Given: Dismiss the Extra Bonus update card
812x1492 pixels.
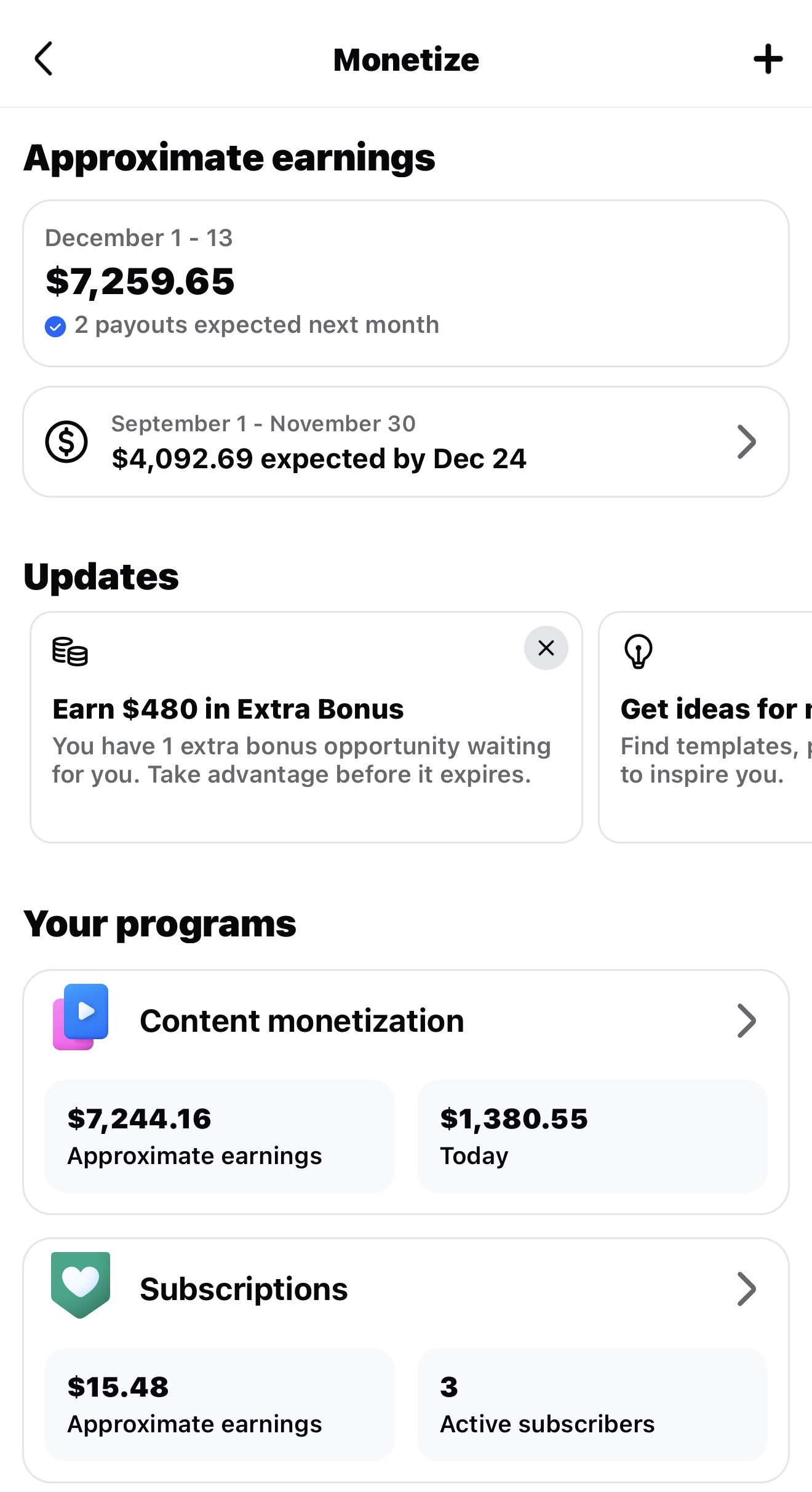Looking at the screenshot, I should pos(546,648).
